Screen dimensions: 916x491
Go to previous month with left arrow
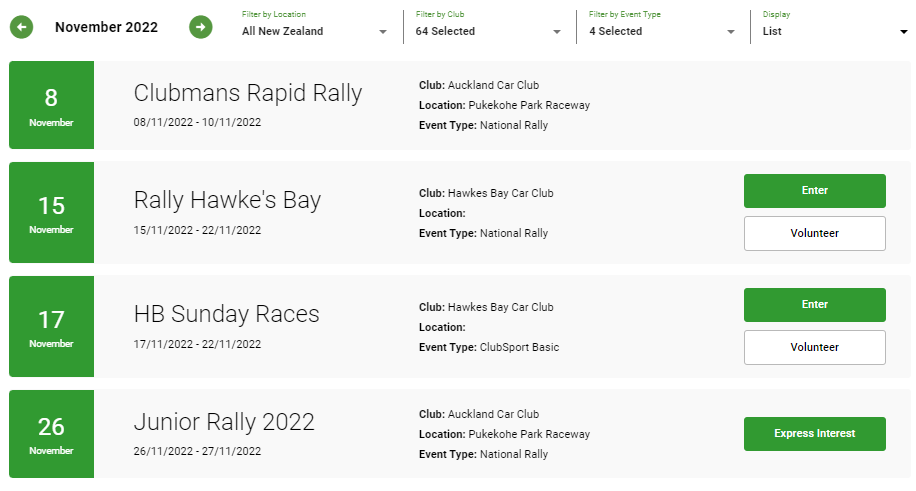tap(22, 27)
